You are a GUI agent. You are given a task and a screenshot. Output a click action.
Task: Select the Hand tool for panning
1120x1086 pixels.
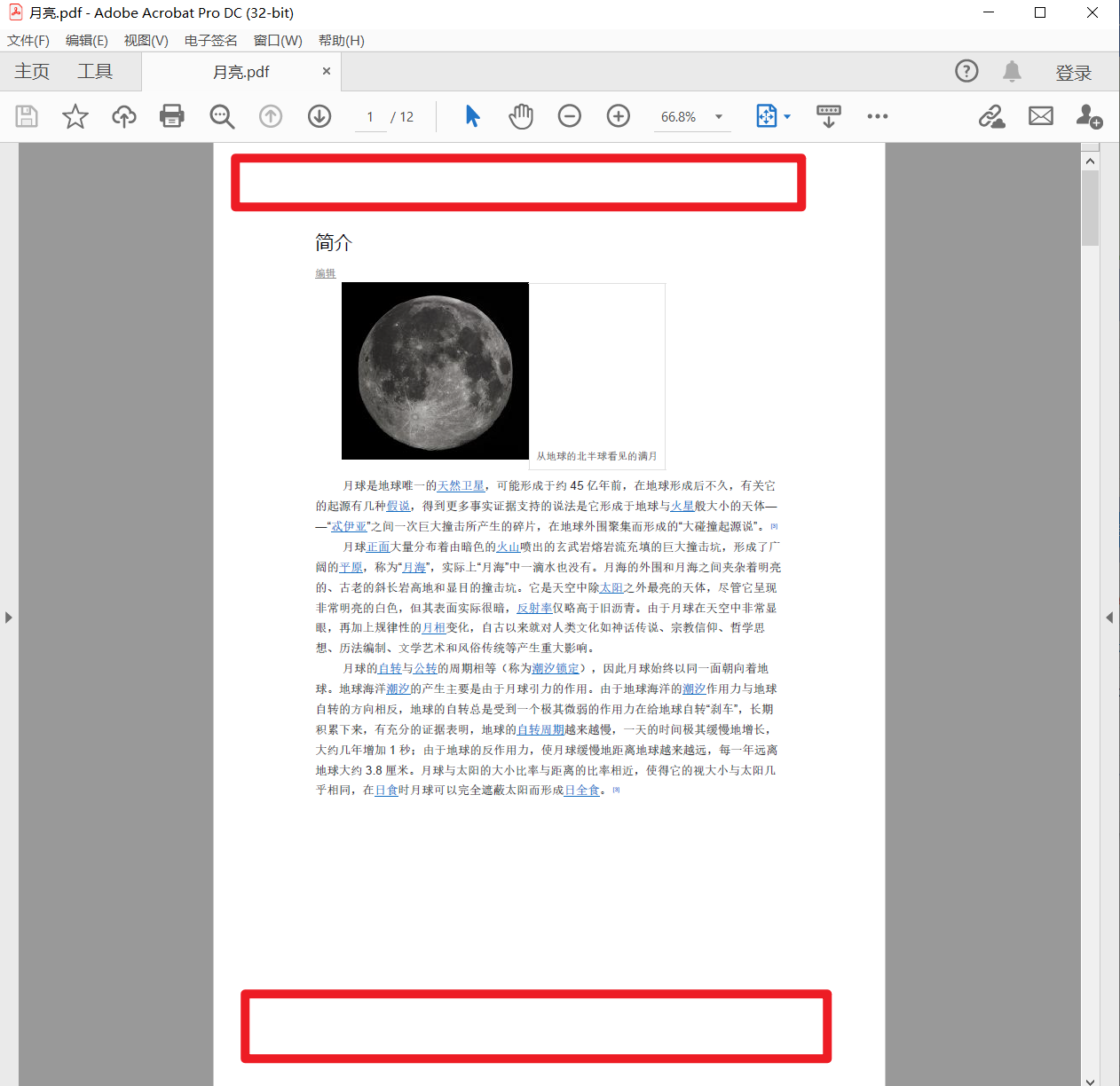coord(521,116)
